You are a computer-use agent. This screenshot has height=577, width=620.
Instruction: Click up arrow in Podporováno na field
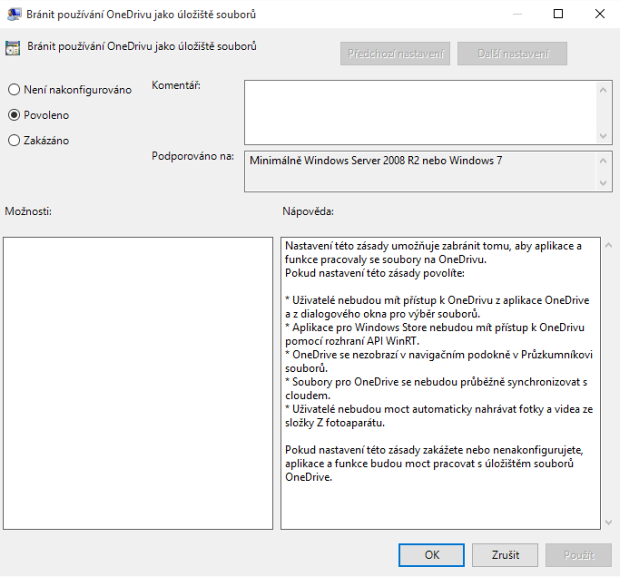(605, 159)
